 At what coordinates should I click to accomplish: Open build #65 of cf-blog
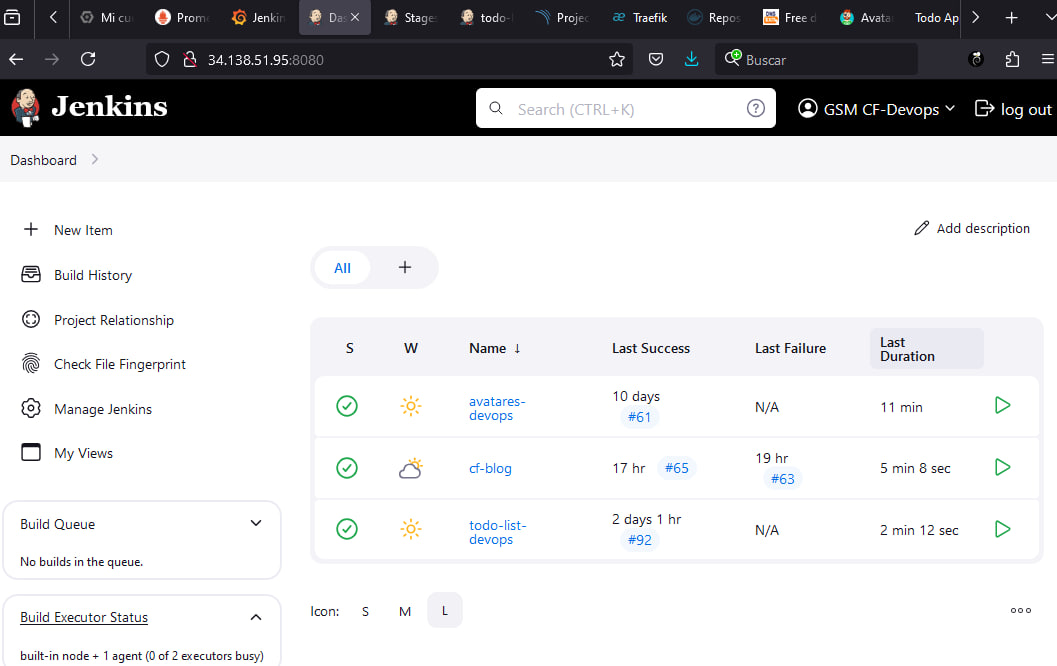[x=677, y=468]
